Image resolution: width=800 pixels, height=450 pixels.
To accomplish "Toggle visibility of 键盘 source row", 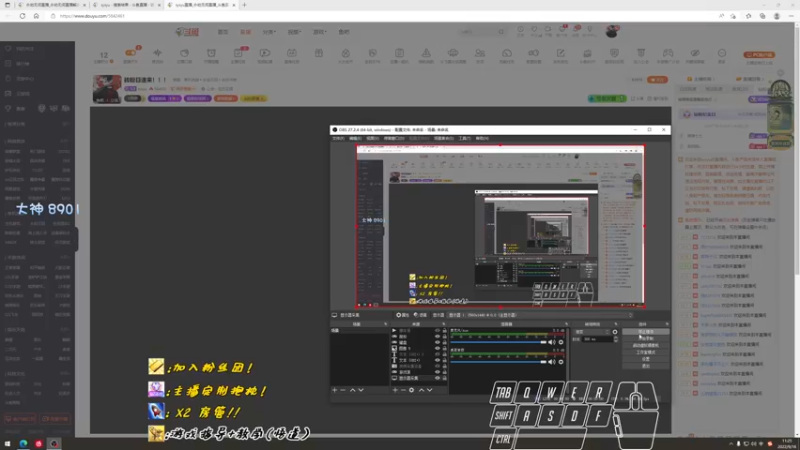I will 437,342.
